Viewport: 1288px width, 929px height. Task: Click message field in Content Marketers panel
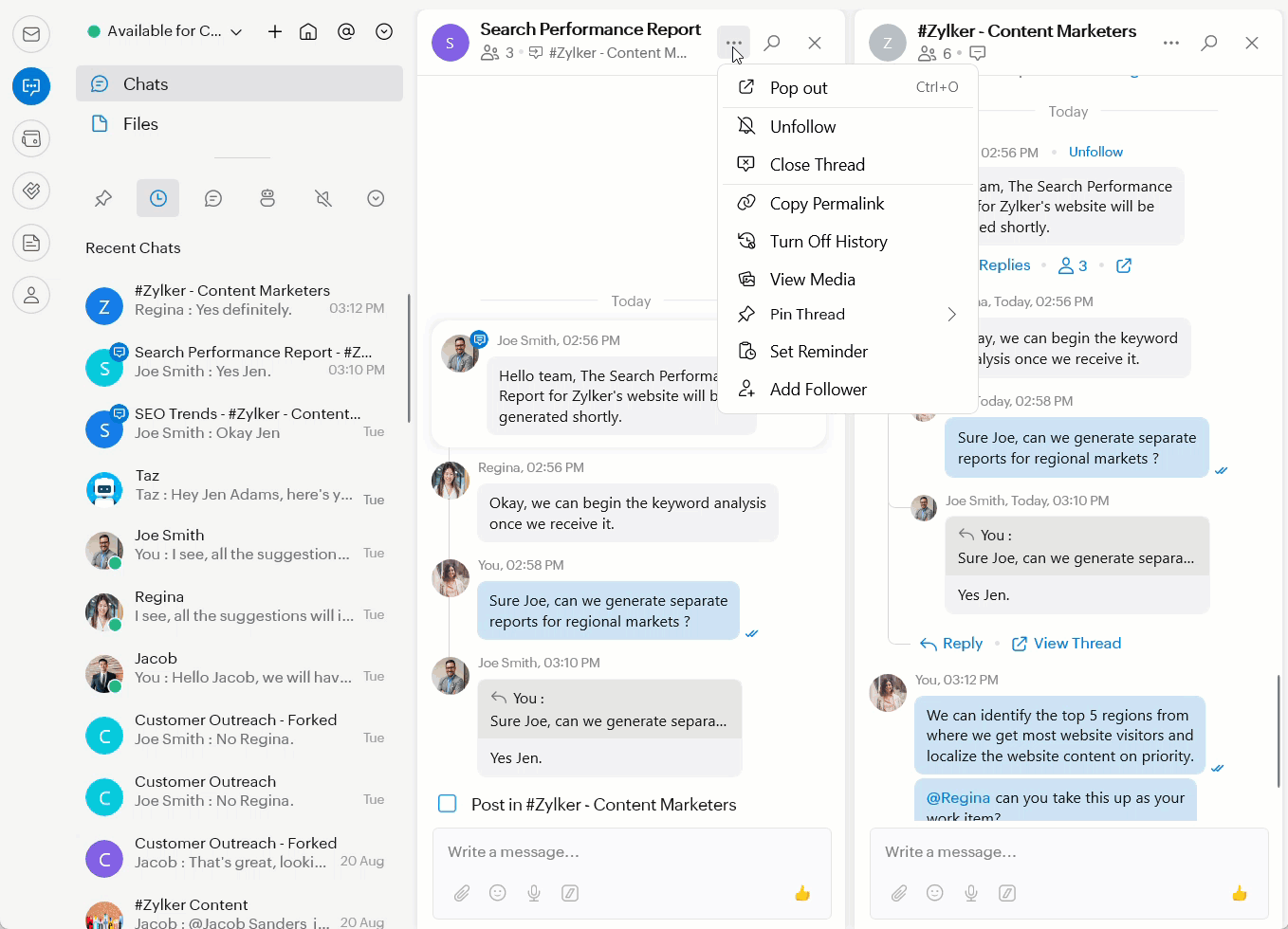[x=1069, y=852]
